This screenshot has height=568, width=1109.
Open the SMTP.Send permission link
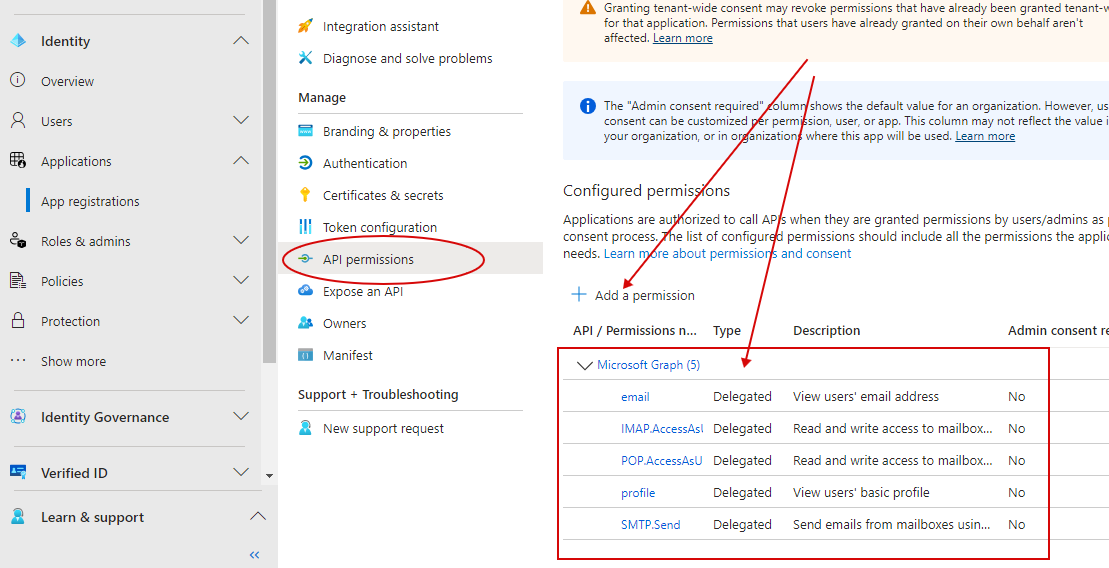click(x=650, y=524)
